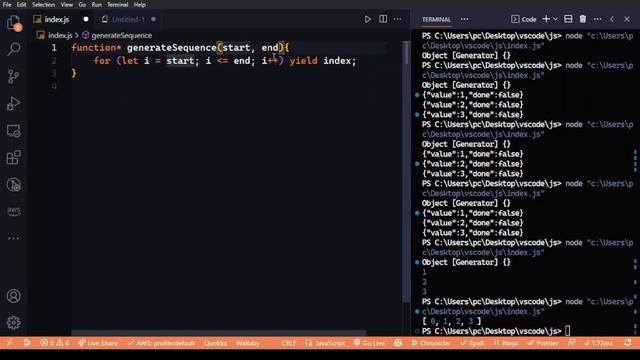The image size is (640, 360).
Task: Start Go Live server
Action: [x=369, y=343]
